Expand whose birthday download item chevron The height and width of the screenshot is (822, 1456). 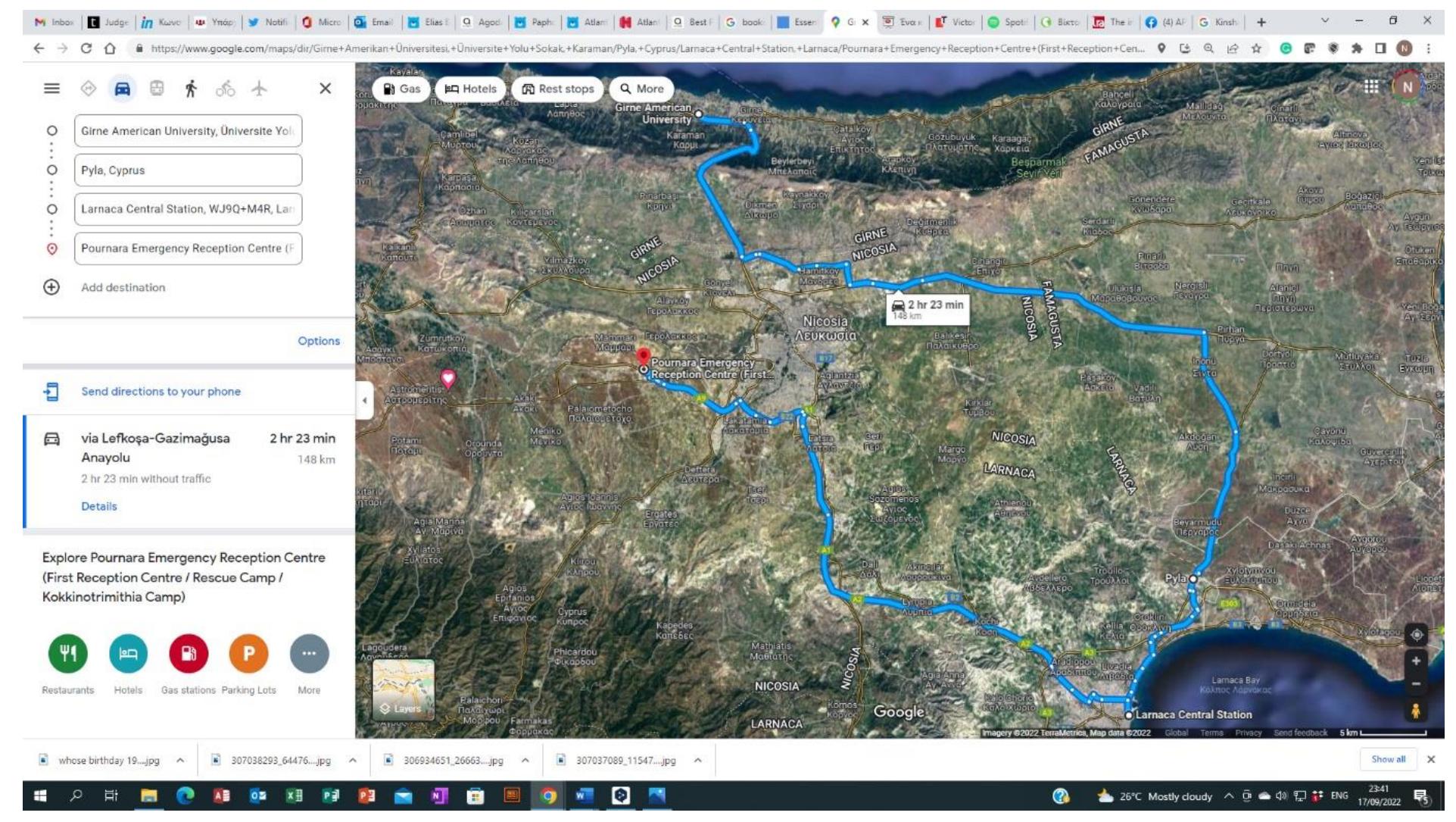[x=180, y=761]
